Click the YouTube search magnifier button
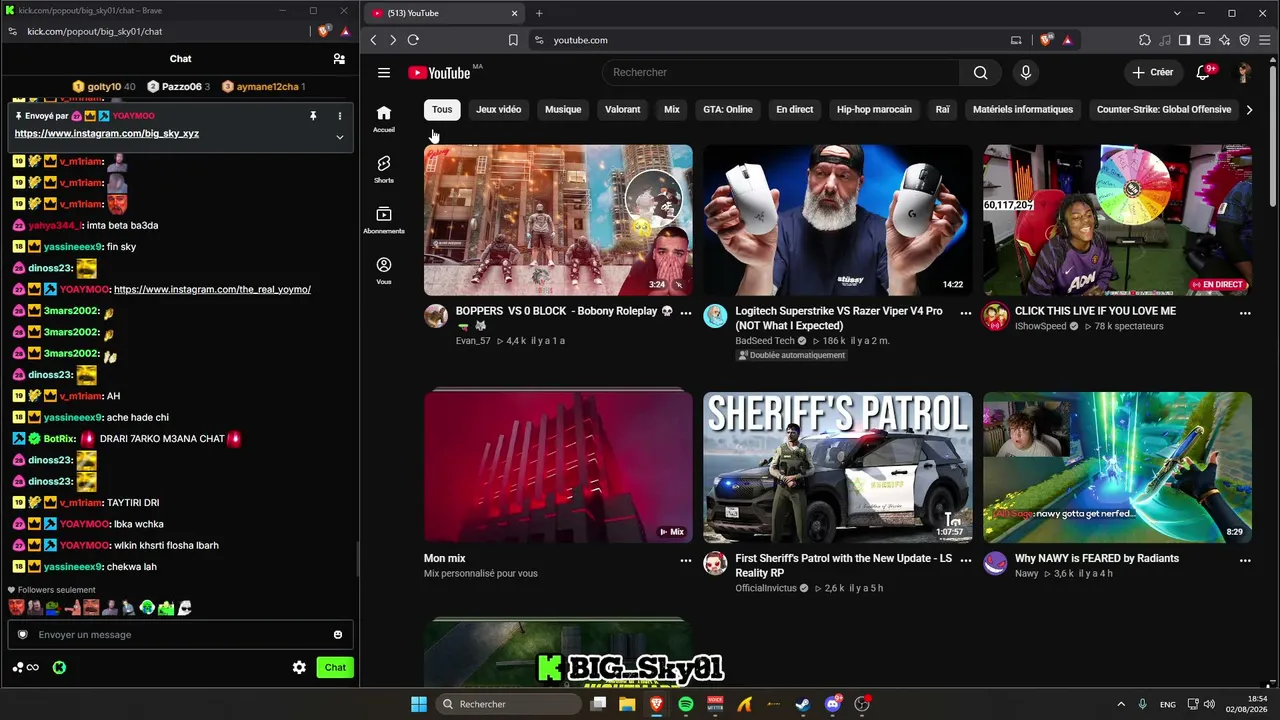The image size is (1280, 720). [980, 72]
